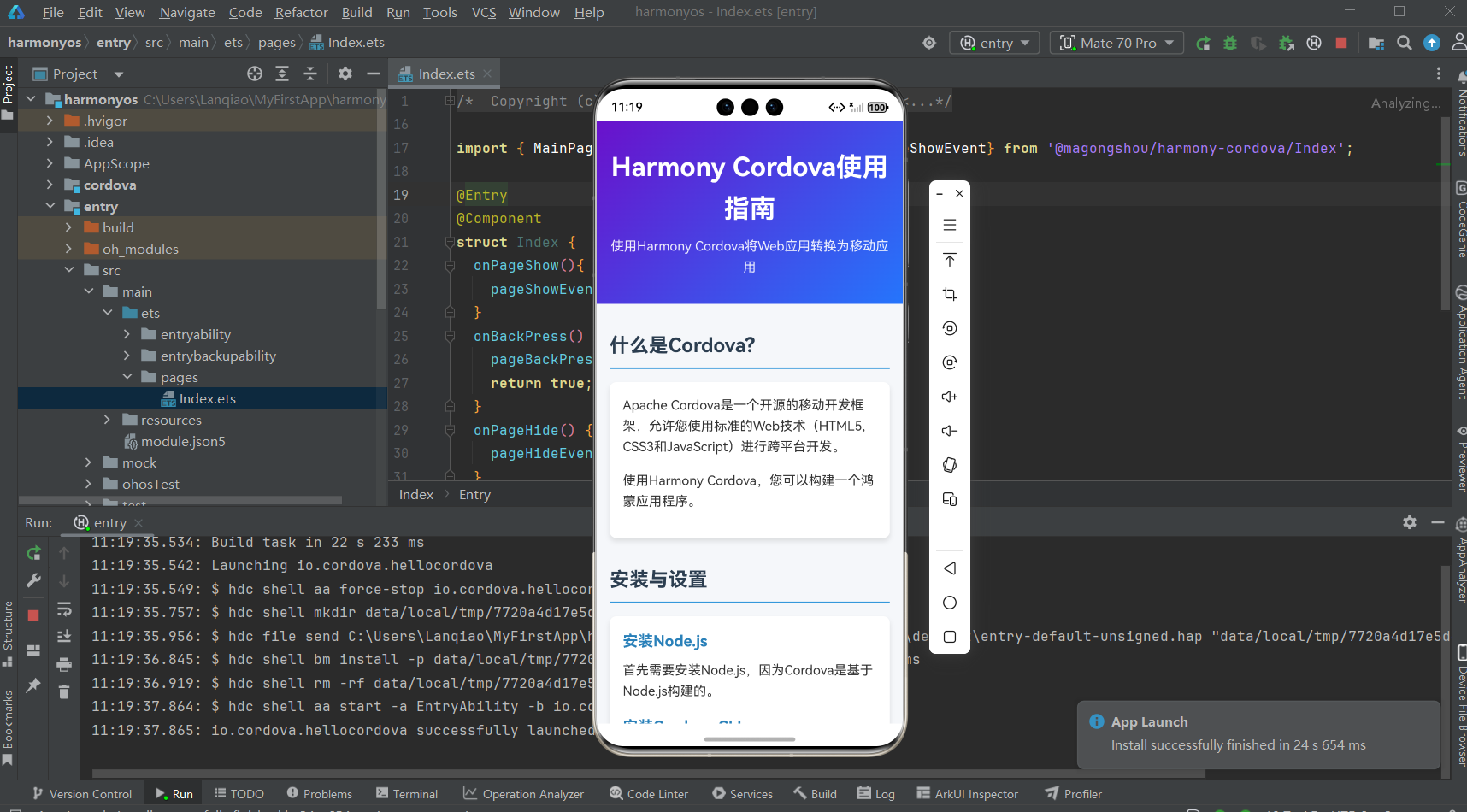
Task: Toggle pin tab in Run panel
Action: pos(33,685)
